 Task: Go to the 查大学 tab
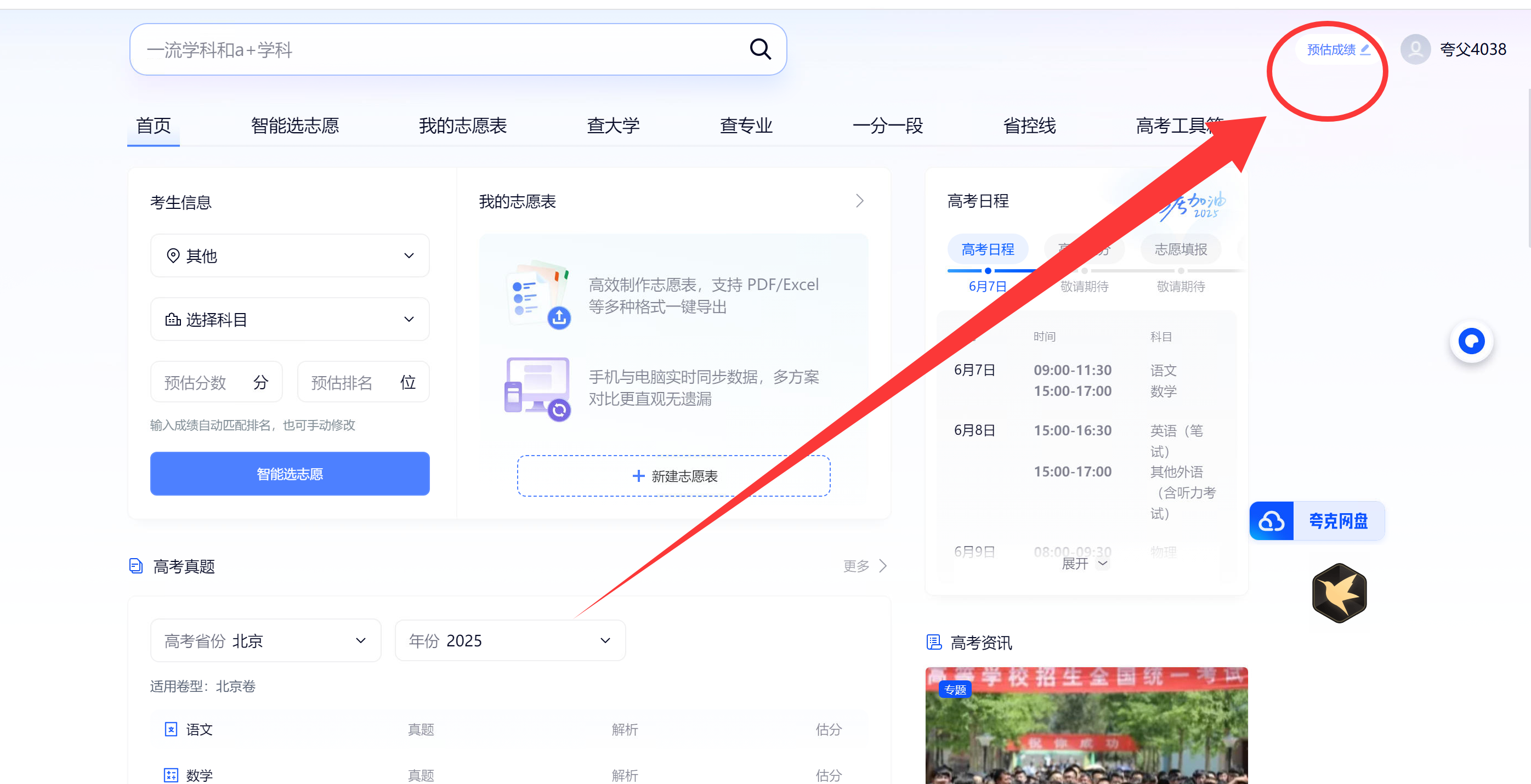[x=613, y=126]
